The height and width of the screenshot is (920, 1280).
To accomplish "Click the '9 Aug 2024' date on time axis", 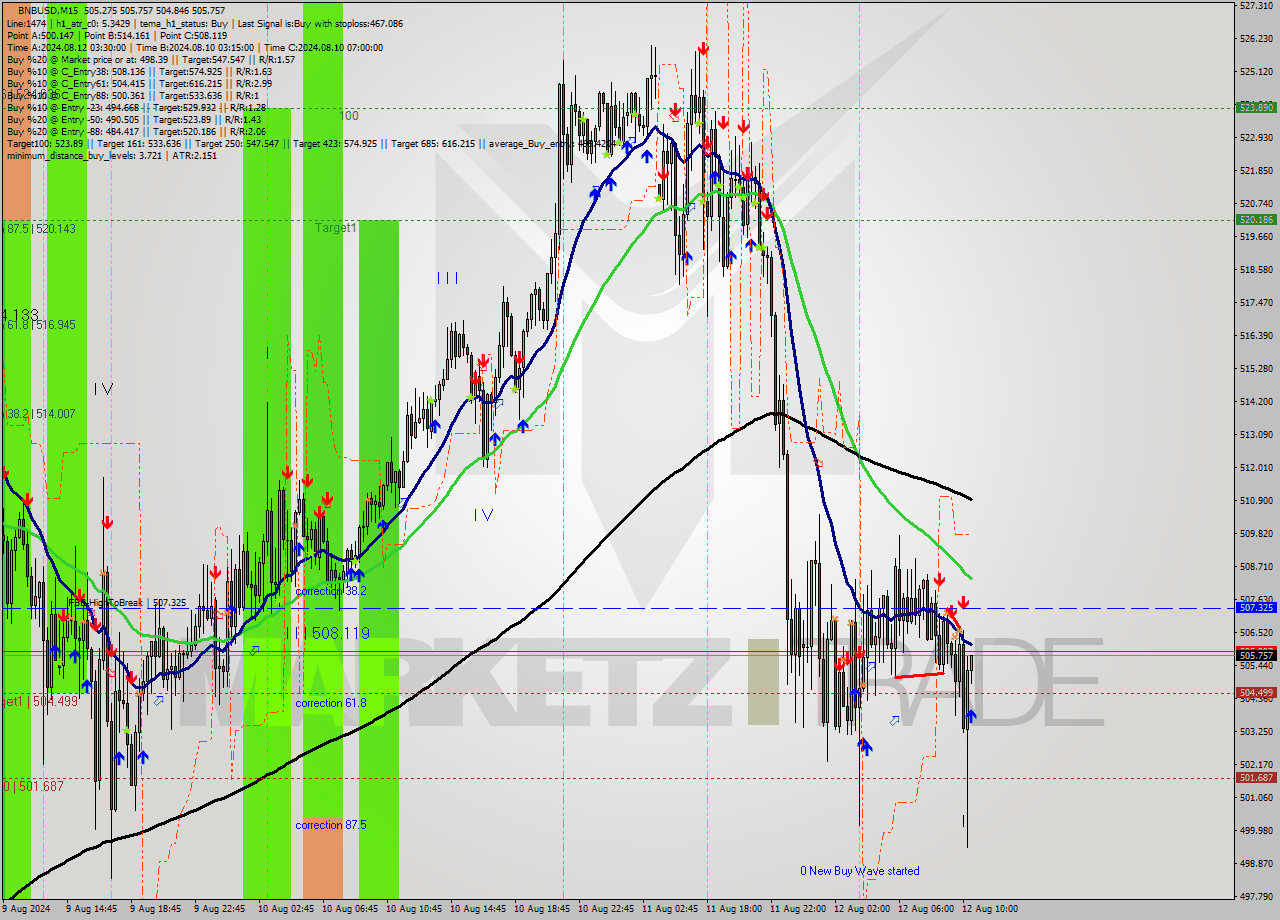I will coord(27,908).
